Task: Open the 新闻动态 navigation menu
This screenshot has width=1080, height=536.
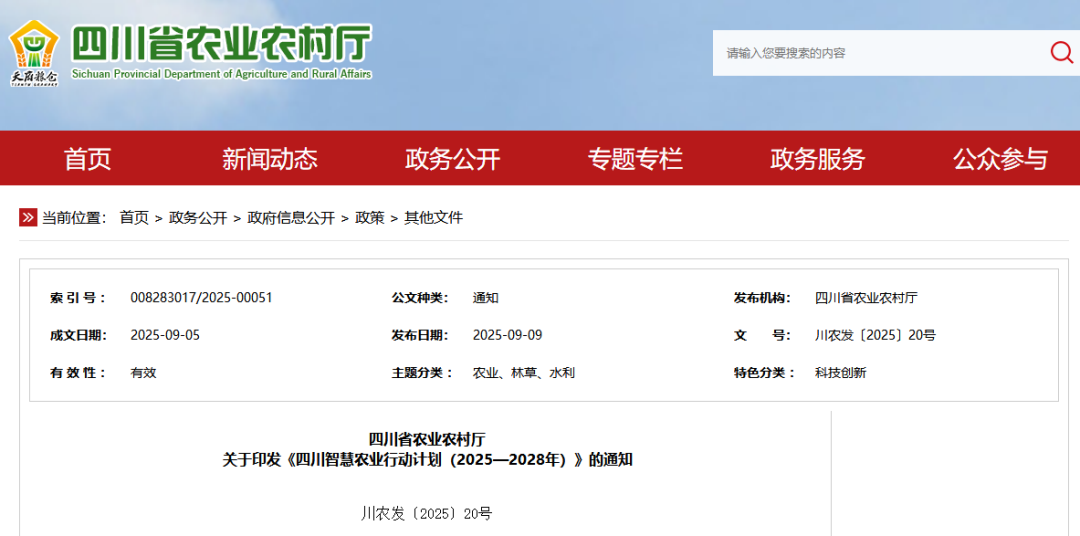Action: [270, 159]
